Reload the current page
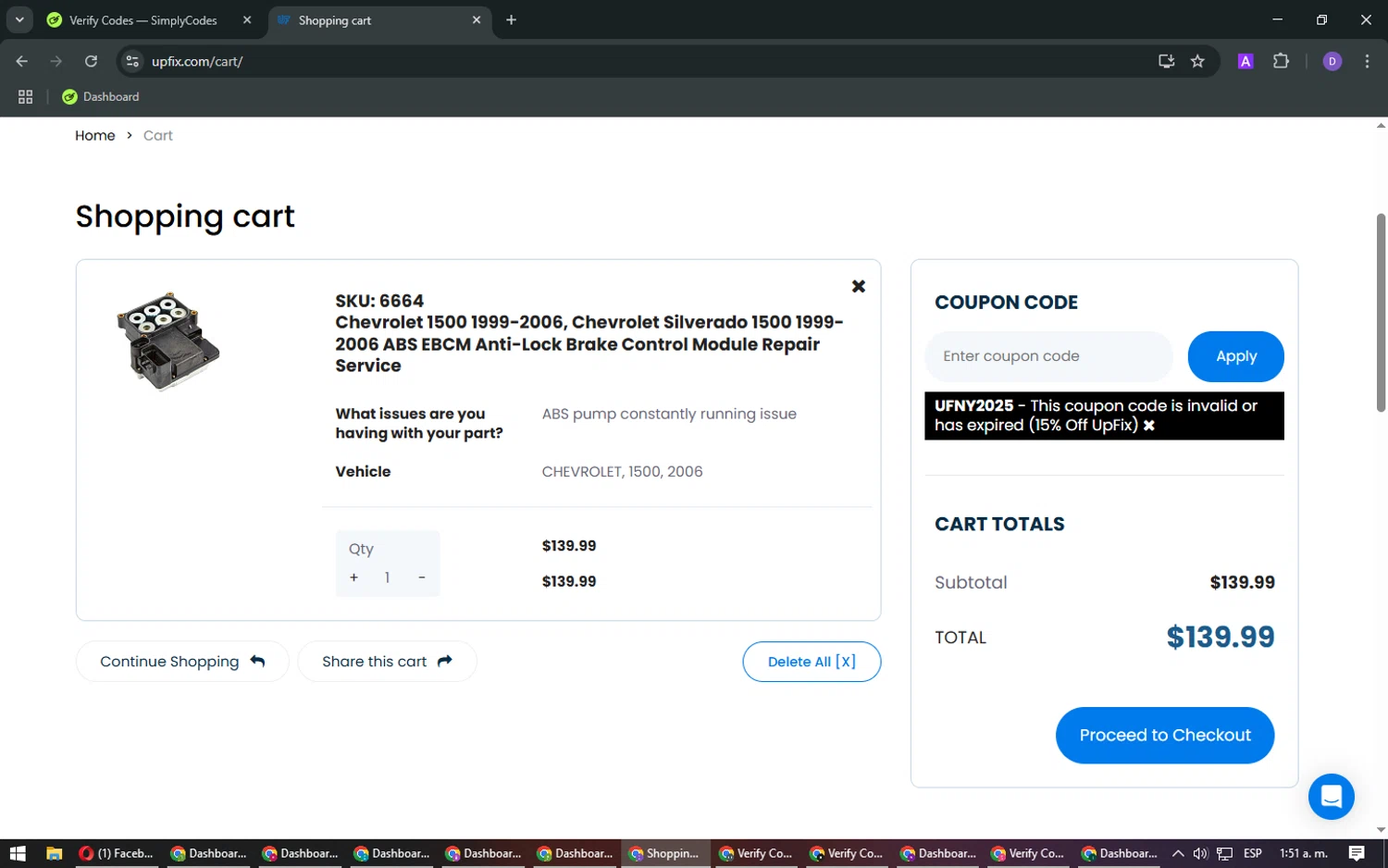 91,61
